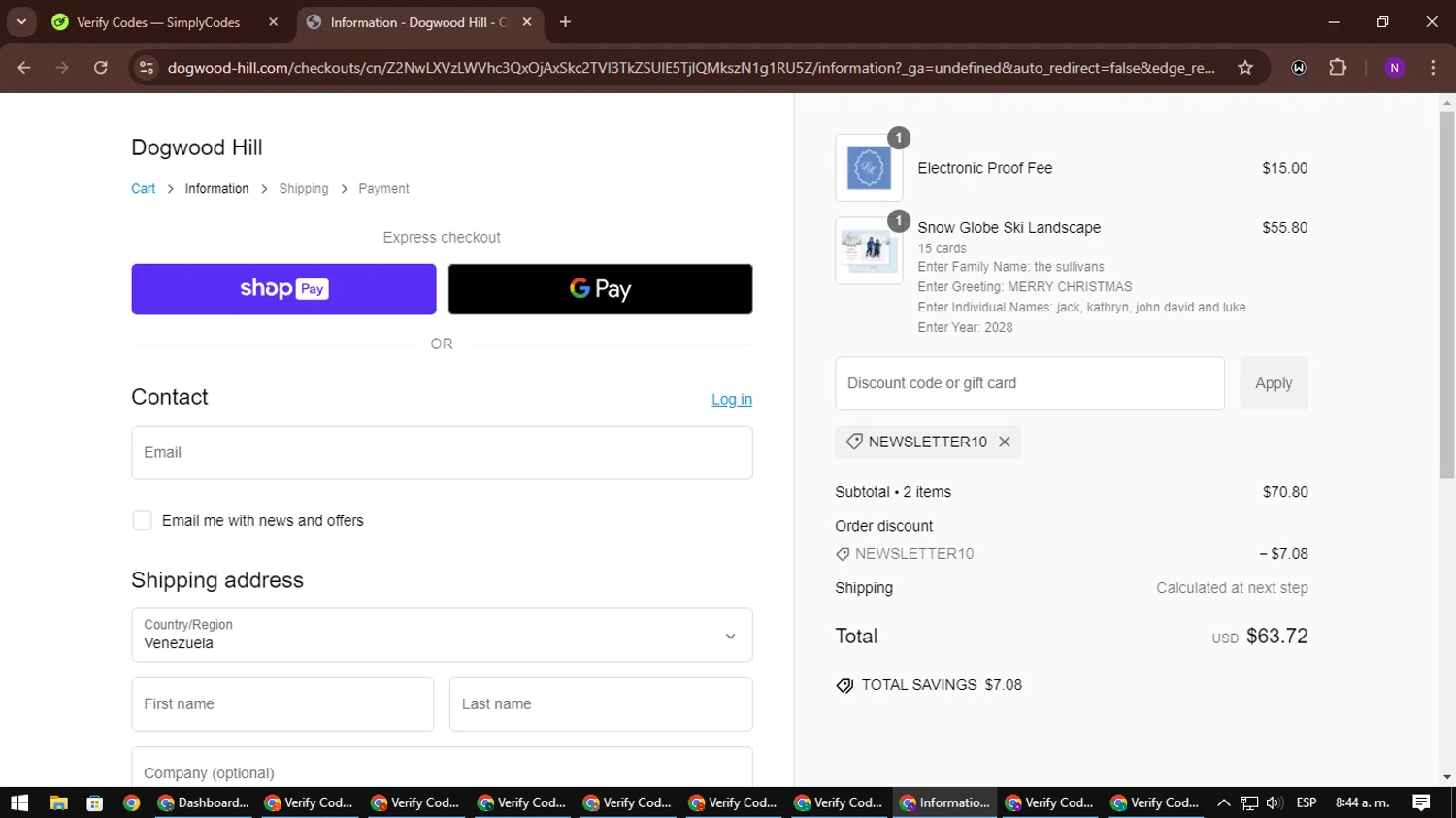Open the Country/Region dropdown
This screenshot has width=1456, height=818.
(x=442, y=636)
